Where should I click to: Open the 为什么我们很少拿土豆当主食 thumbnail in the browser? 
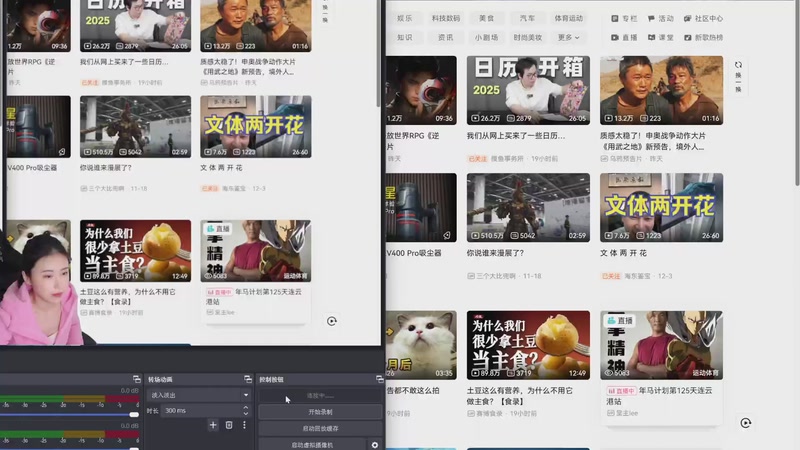pos(528,345)
